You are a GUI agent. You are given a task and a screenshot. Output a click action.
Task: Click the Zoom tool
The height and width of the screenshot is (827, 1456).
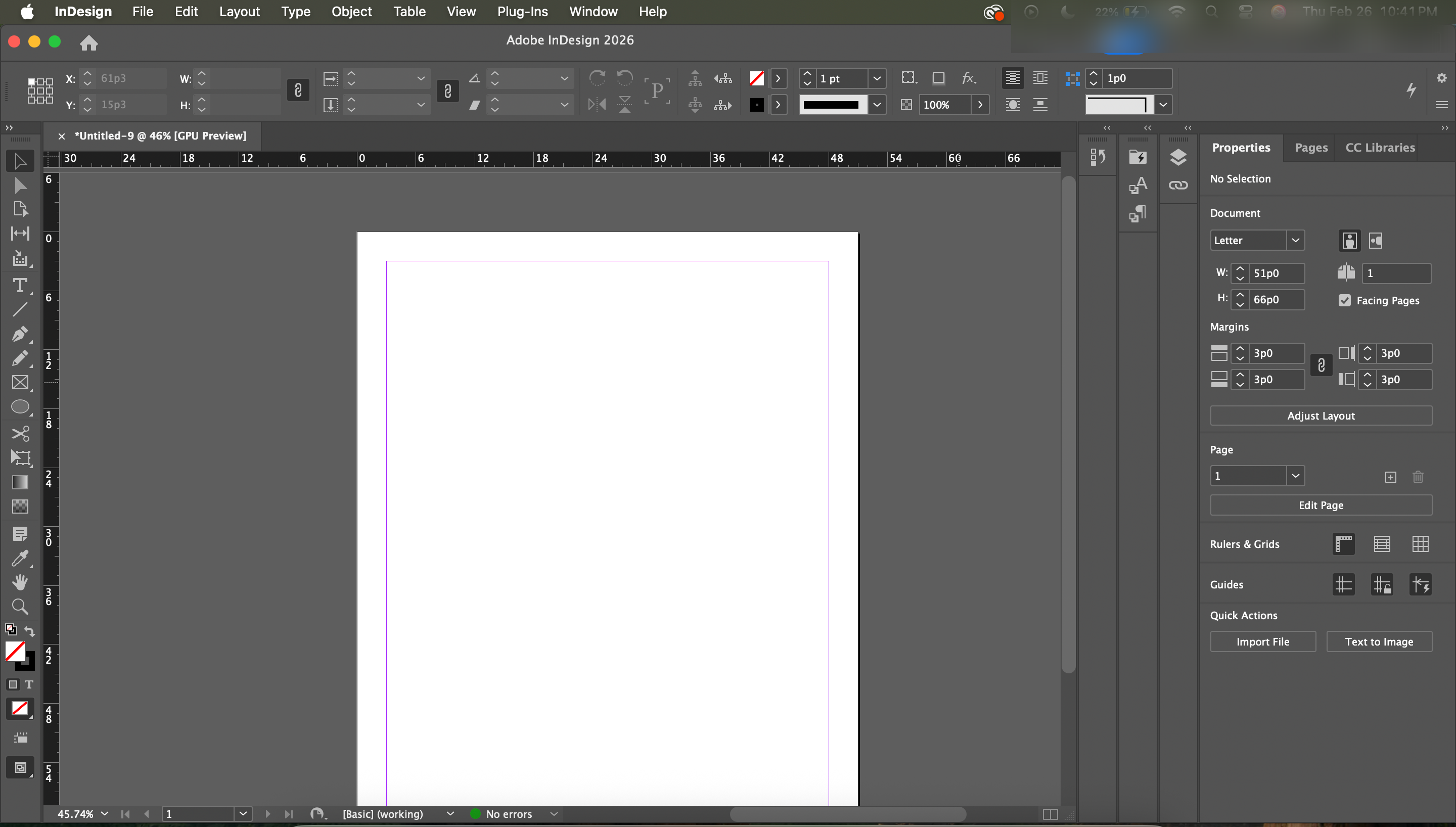(20, 607)
